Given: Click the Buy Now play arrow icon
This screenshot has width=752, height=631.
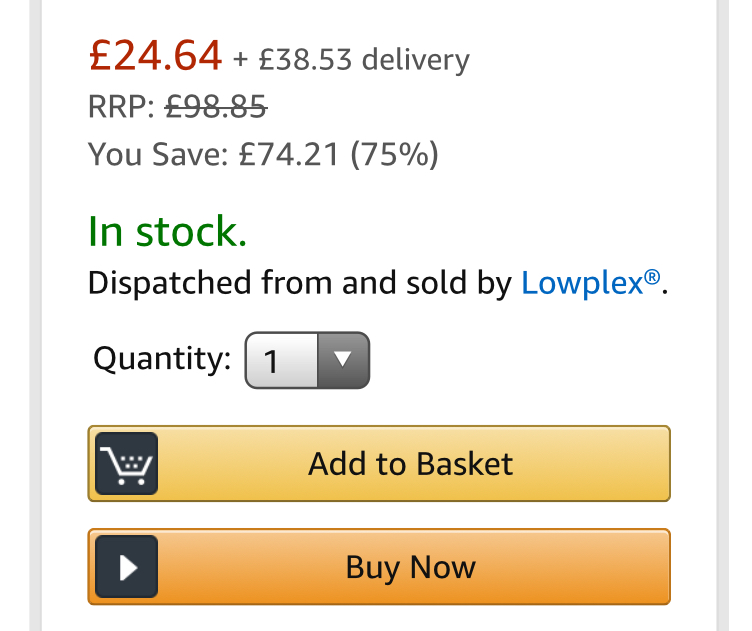Looking at the screenshot, I should point(127,566).
